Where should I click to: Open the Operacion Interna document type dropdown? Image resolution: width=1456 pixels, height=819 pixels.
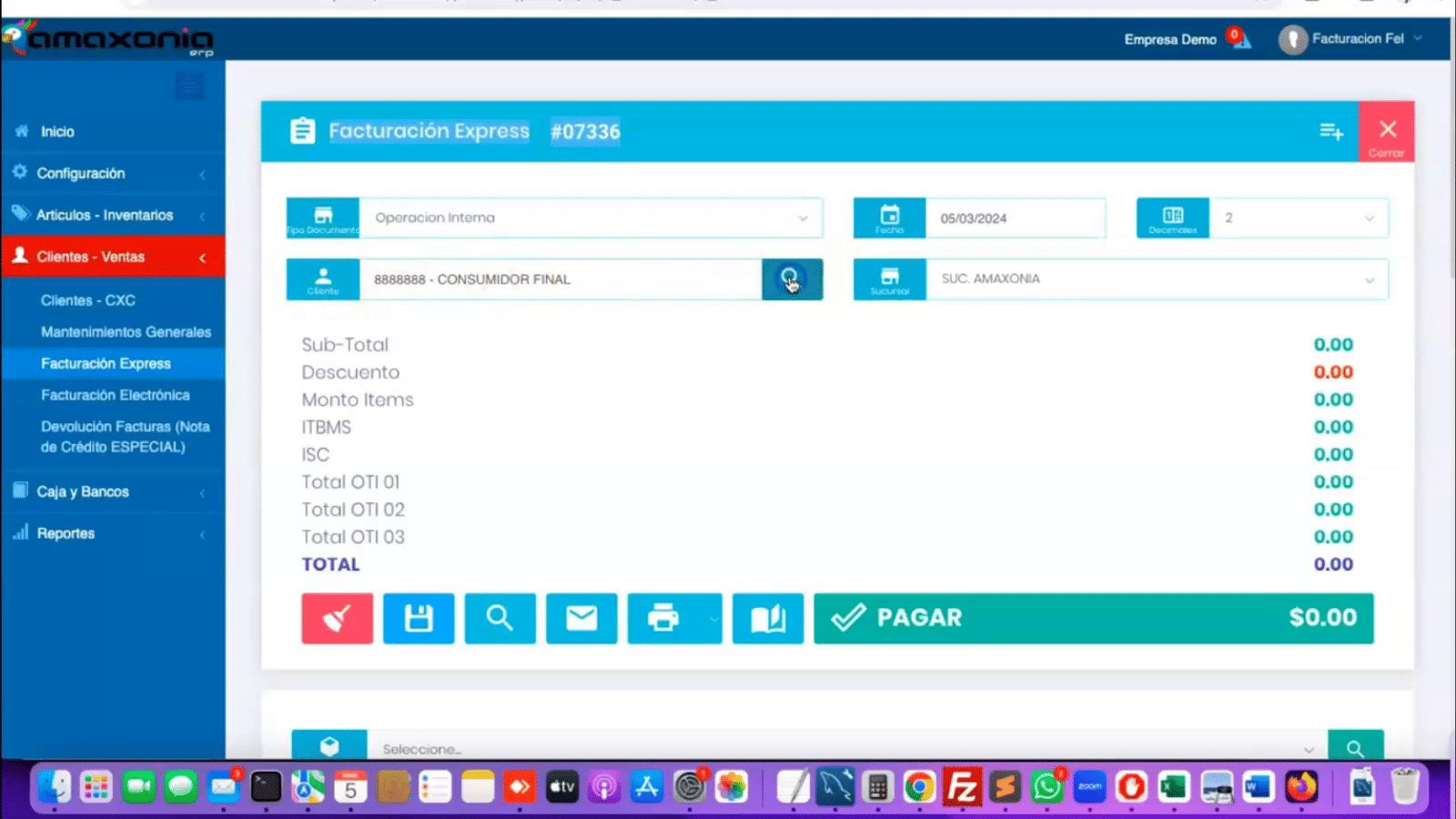(591, 218)
